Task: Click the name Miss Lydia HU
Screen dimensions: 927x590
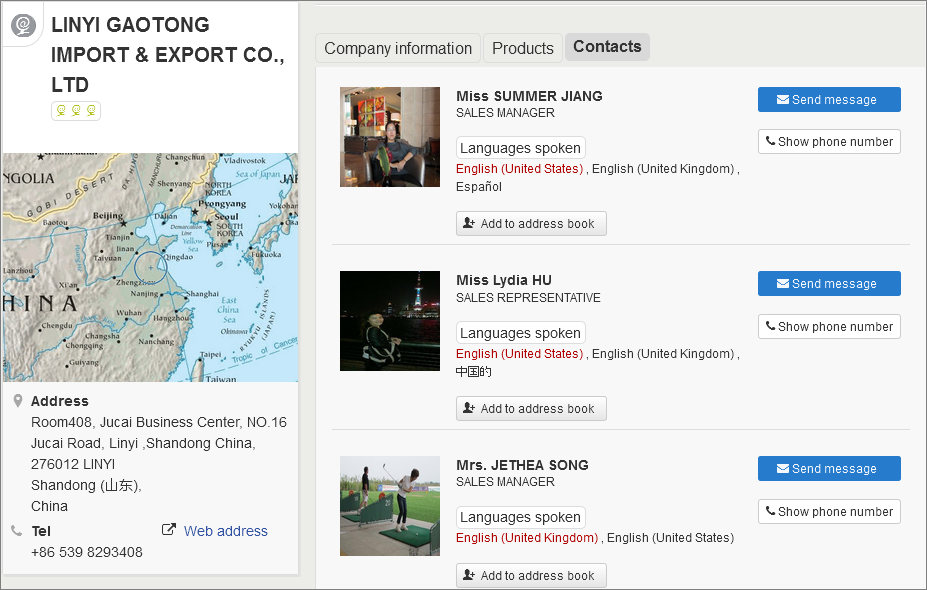Action: click(x=504, y=280)
